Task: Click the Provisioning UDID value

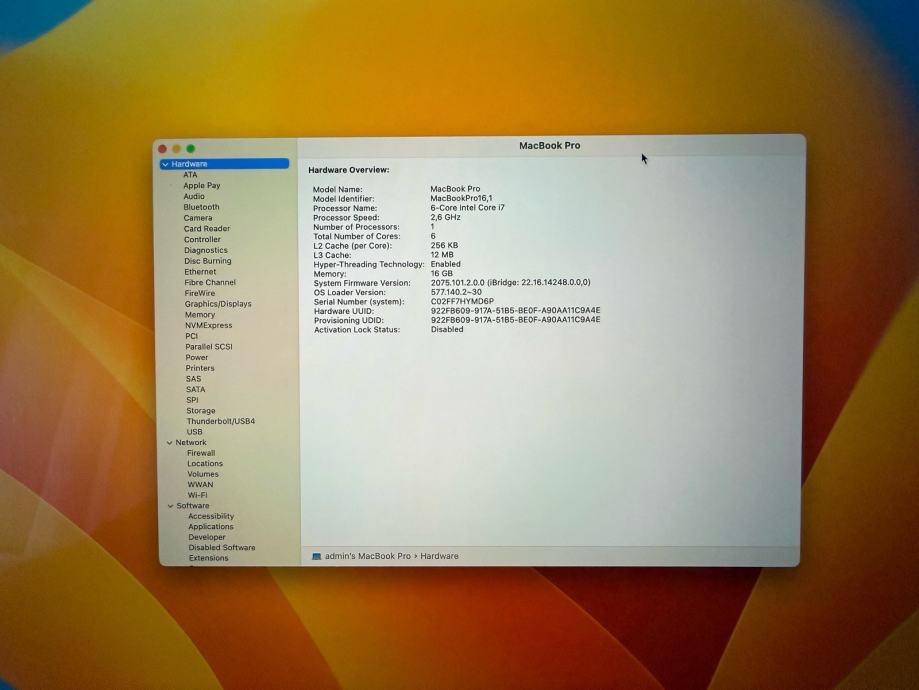Action: 515,320
